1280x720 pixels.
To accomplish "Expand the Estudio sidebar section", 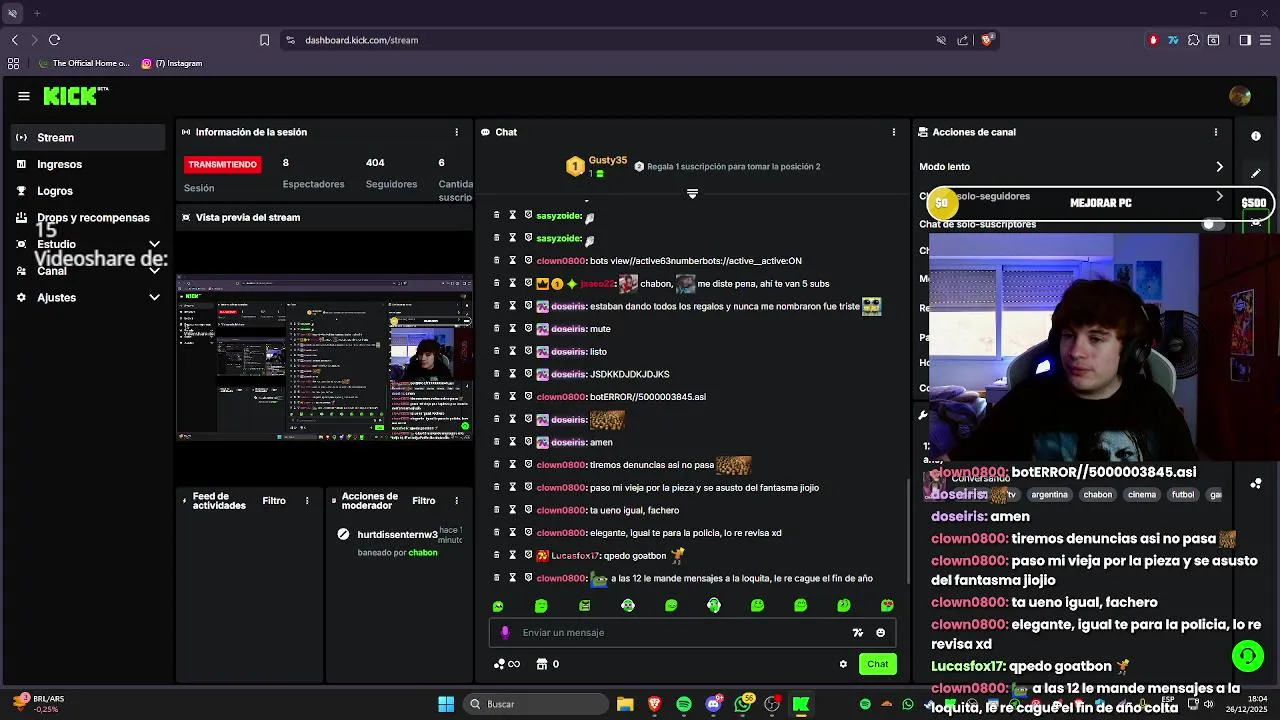I will tap(154, 244).
